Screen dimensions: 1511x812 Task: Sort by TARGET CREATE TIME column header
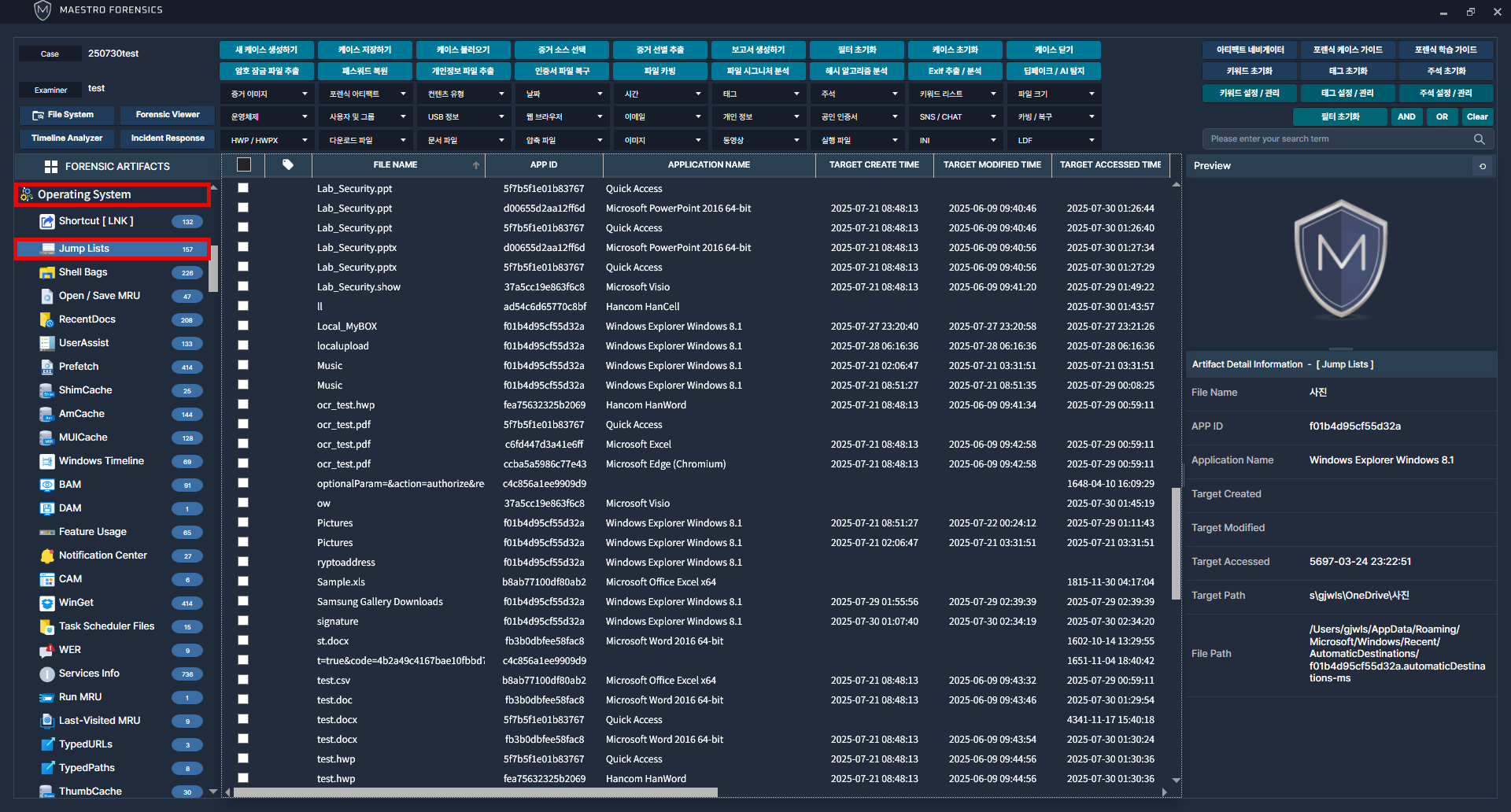[874, 165]
